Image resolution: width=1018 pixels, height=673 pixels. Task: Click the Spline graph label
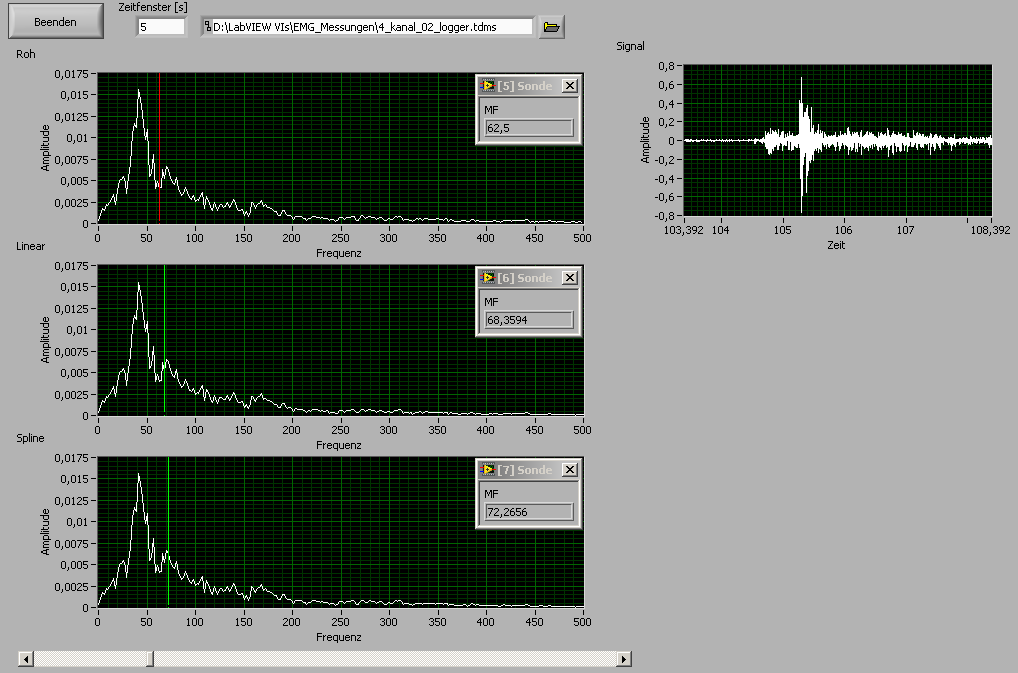pos(31,439)
